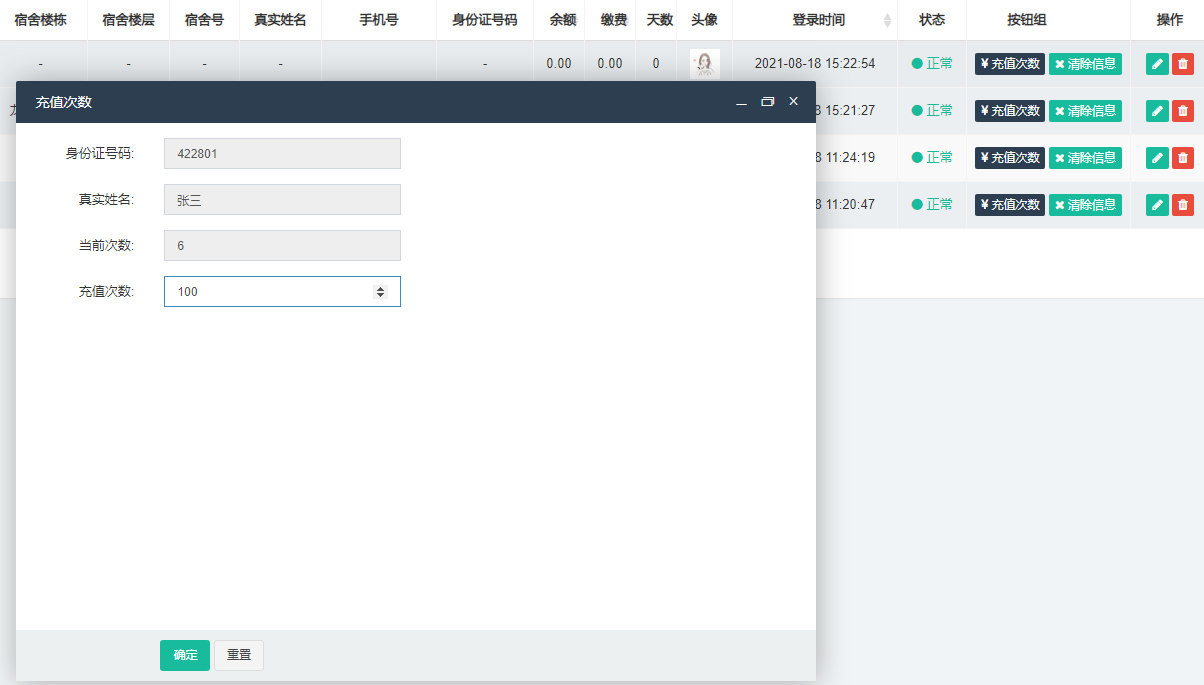Click edit pencil icon for 11:20:47 row

coord(1157,205)
